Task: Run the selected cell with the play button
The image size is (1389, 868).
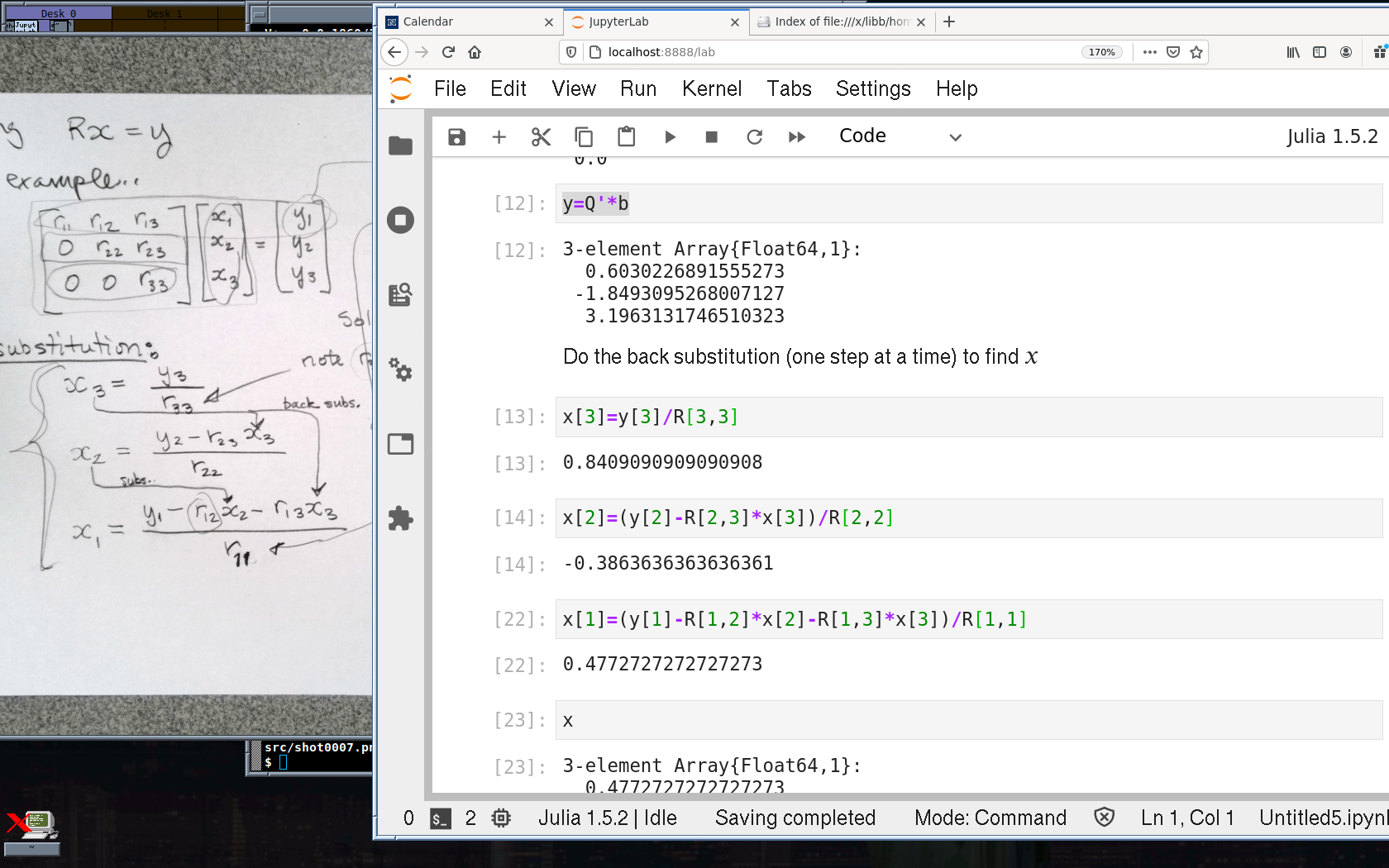Action: tap(670, 137)
